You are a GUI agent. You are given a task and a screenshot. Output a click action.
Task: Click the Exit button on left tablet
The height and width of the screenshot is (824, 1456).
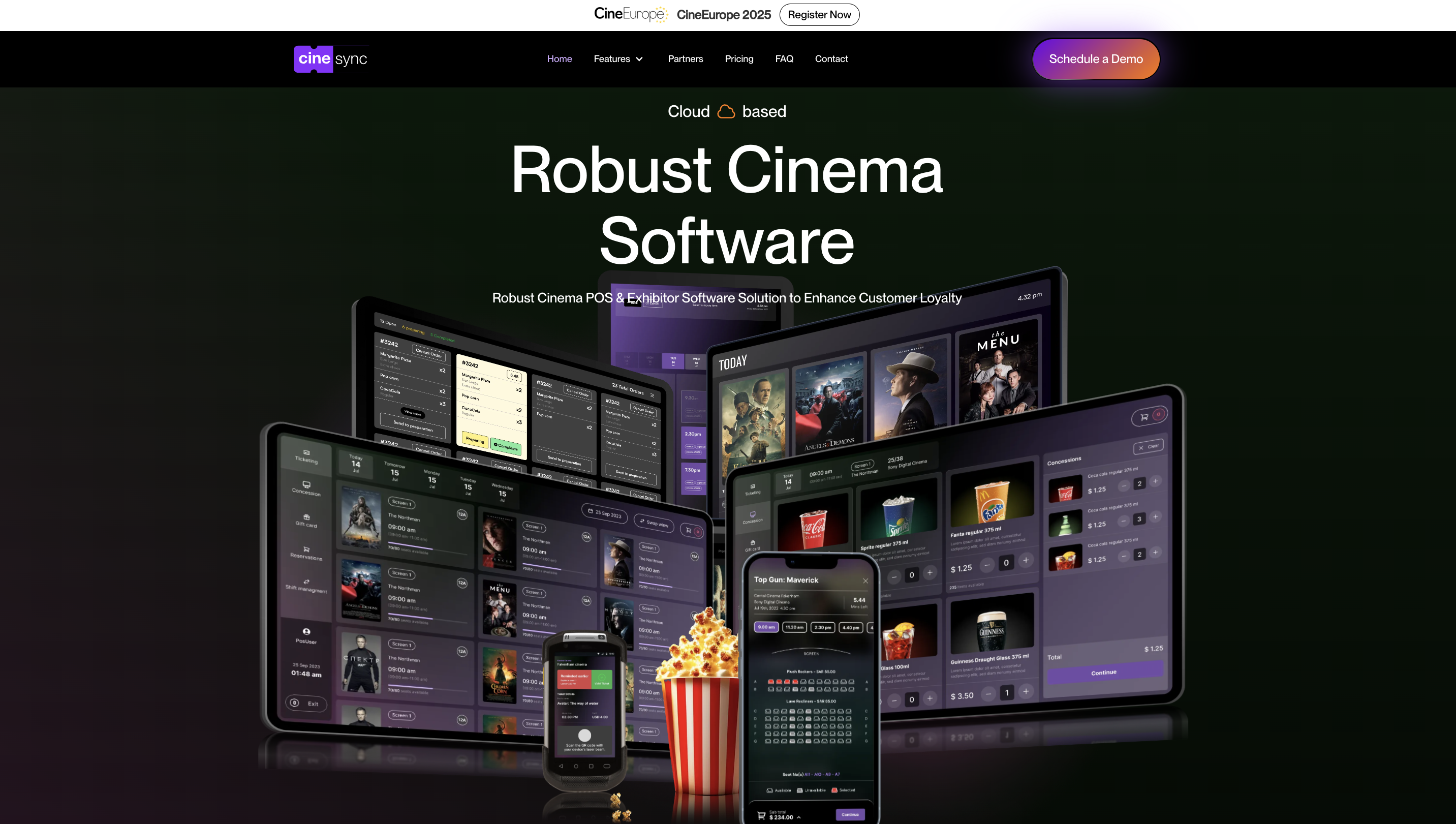pyautogui.click(x=306, y=704)
